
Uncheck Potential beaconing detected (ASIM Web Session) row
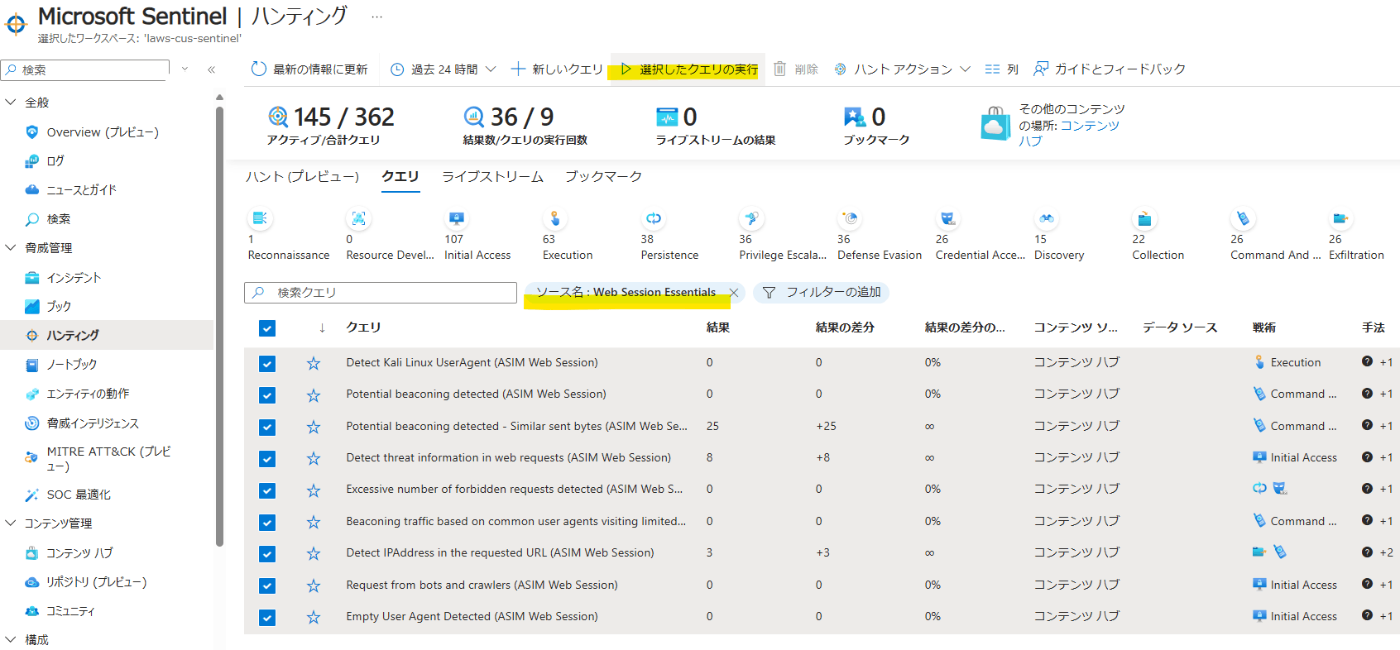pos(267,395)
